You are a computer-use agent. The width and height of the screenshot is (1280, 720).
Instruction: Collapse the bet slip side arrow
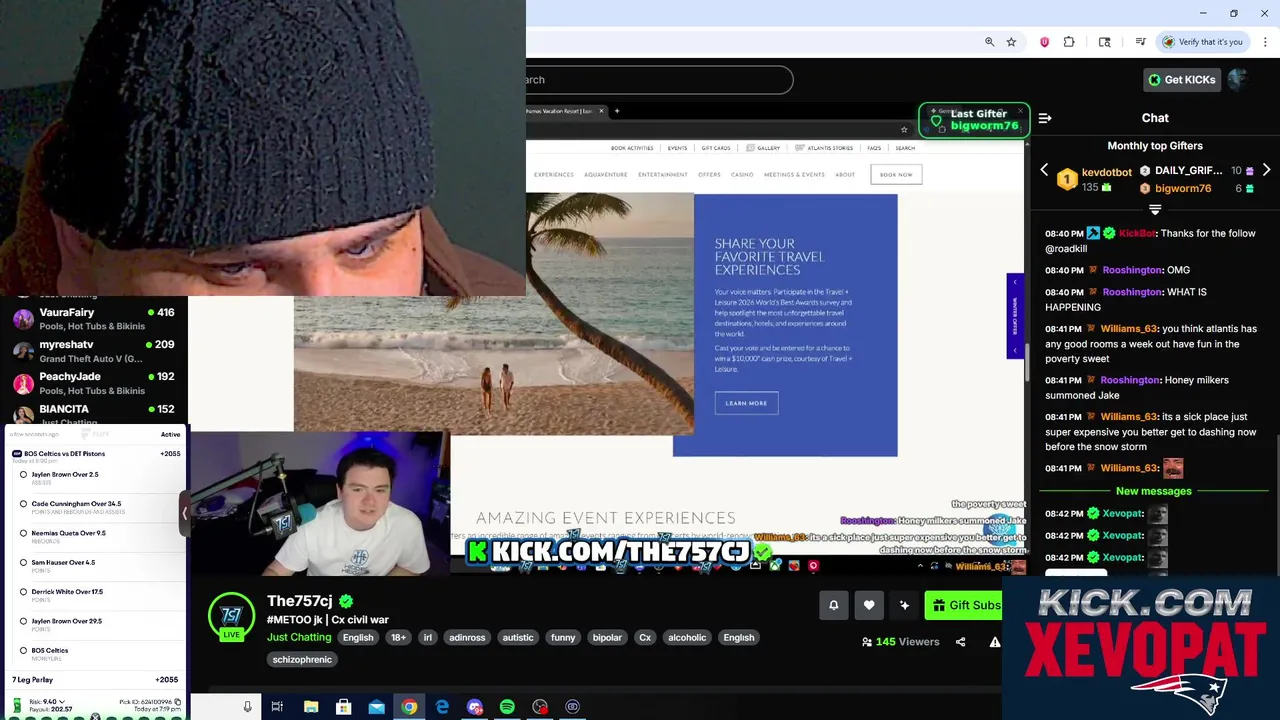coord(184,514)
